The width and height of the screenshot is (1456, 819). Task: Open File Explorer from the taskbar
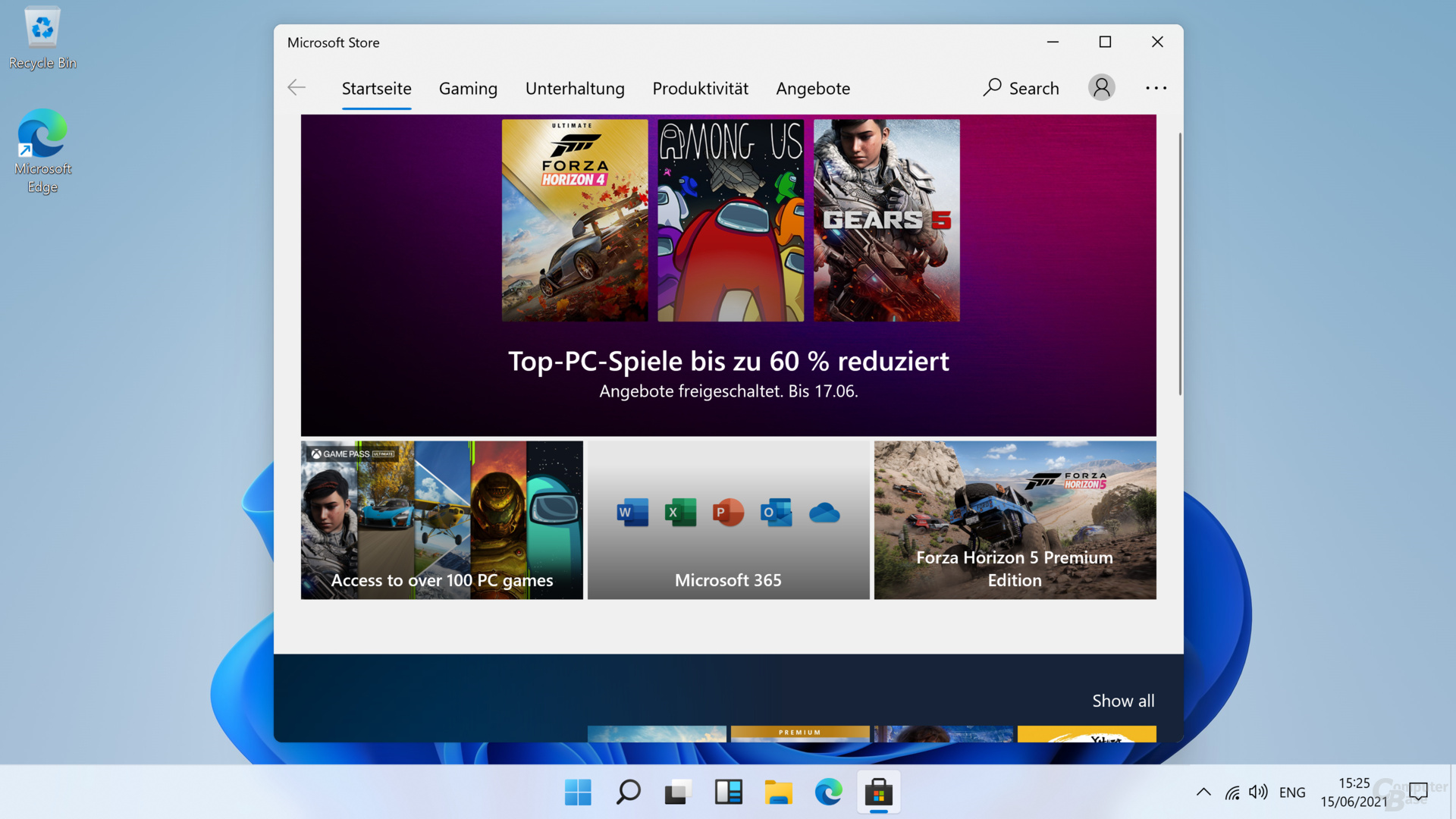click(x=778, y=792)
